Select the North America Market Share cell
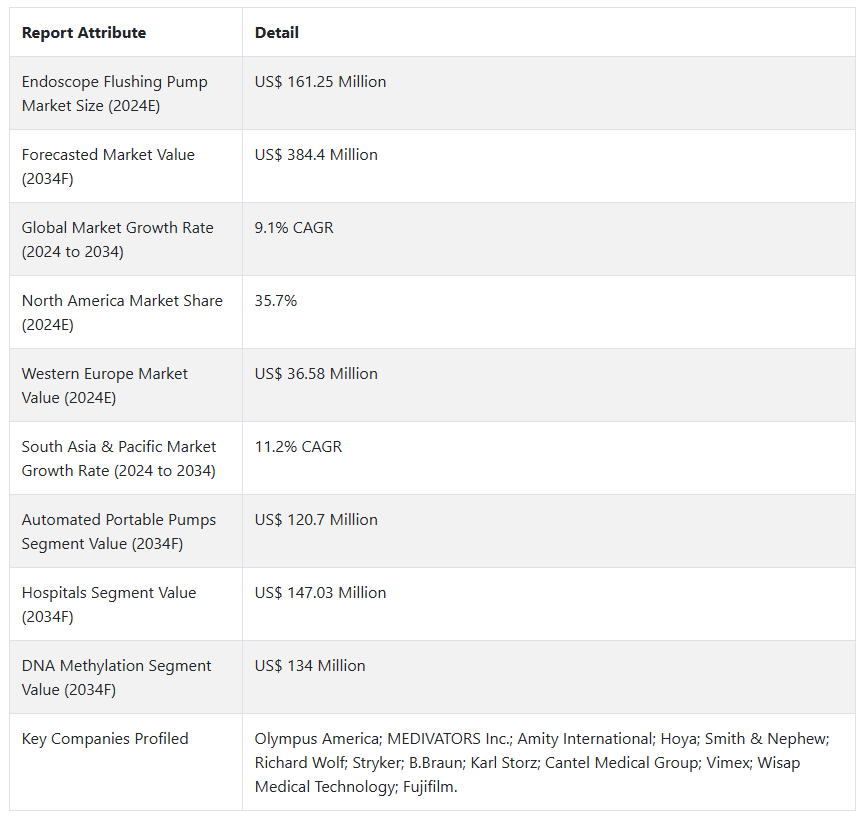Screen dimensions: 863x817 (x=122, y=313)
